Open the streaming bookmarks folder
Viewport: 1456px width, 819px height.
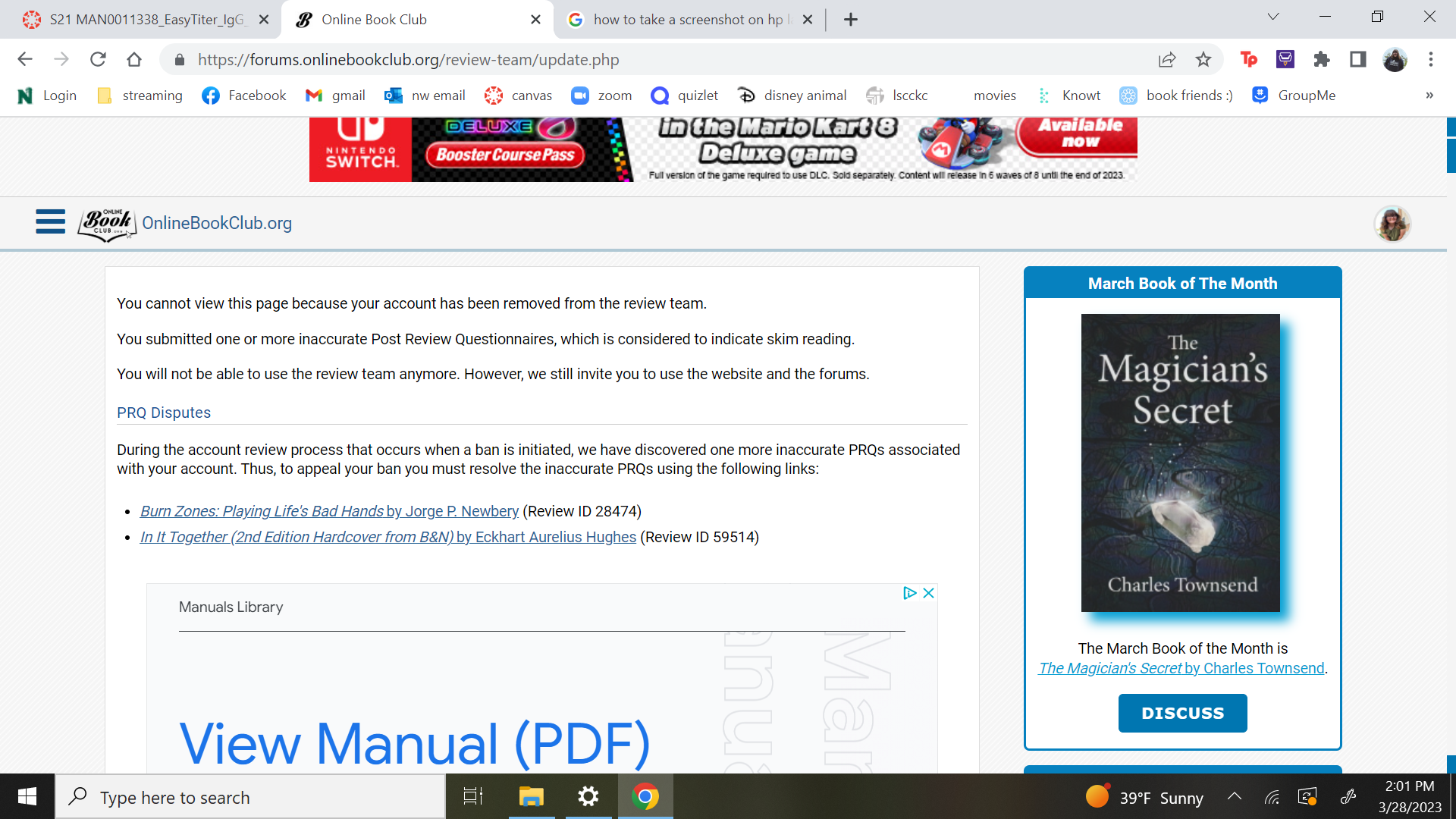click(x=140, y=95)
